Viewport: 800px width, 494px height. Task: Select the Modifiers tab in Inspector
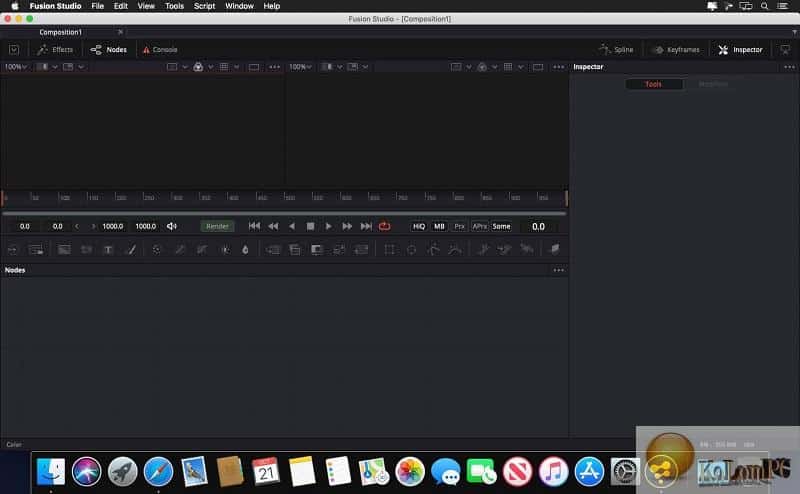pyautogui.click(x=713, y=84)
